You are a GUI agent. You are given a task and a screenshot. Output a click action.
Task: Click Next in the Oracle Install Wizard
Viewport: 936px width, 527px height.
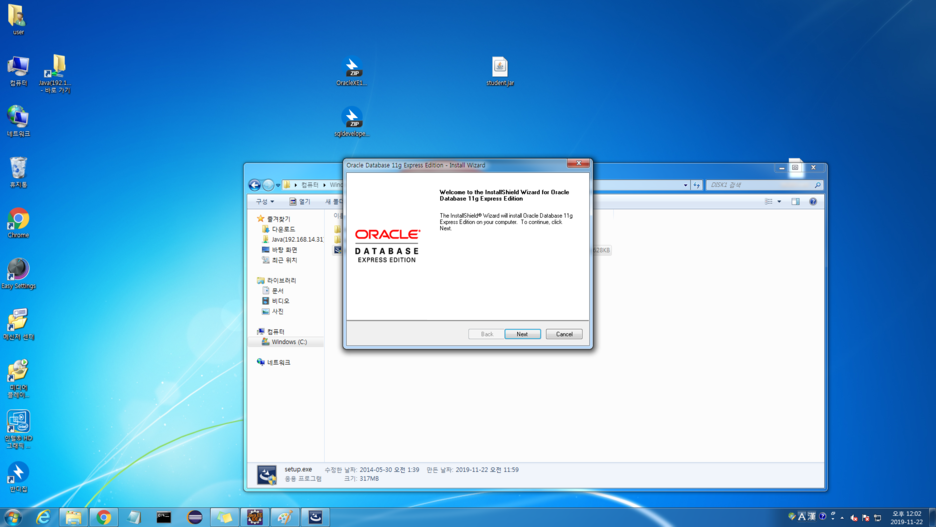tap(522, 334)
